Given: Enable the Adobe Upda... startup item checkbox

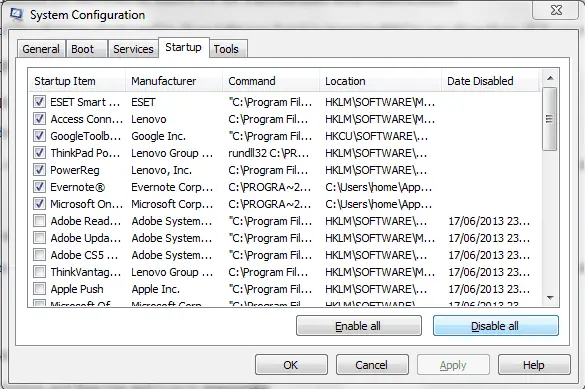Looking at the screenshot, I should 39,238.
